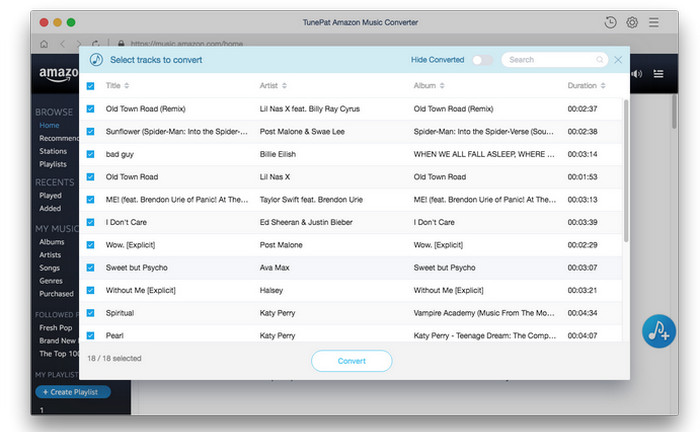Uncheck the Pearl track checkbox
The height and width of the screenshot is (433, 700).
pyautogui.click(x=91, y=336)
